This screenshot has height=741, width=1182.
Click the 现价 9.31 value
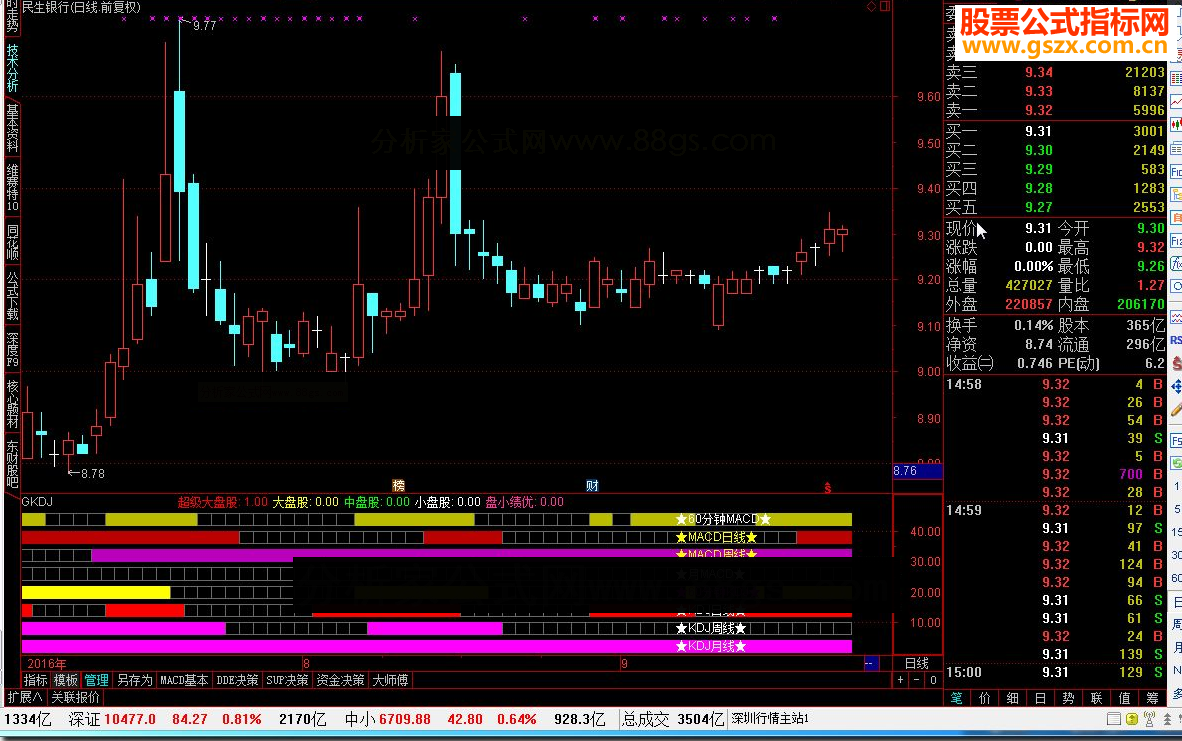tap(1039, 228)
